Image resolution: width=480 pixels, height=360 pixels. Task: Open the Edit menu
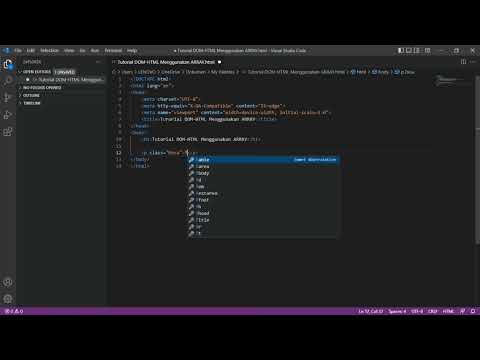point(31,51)
